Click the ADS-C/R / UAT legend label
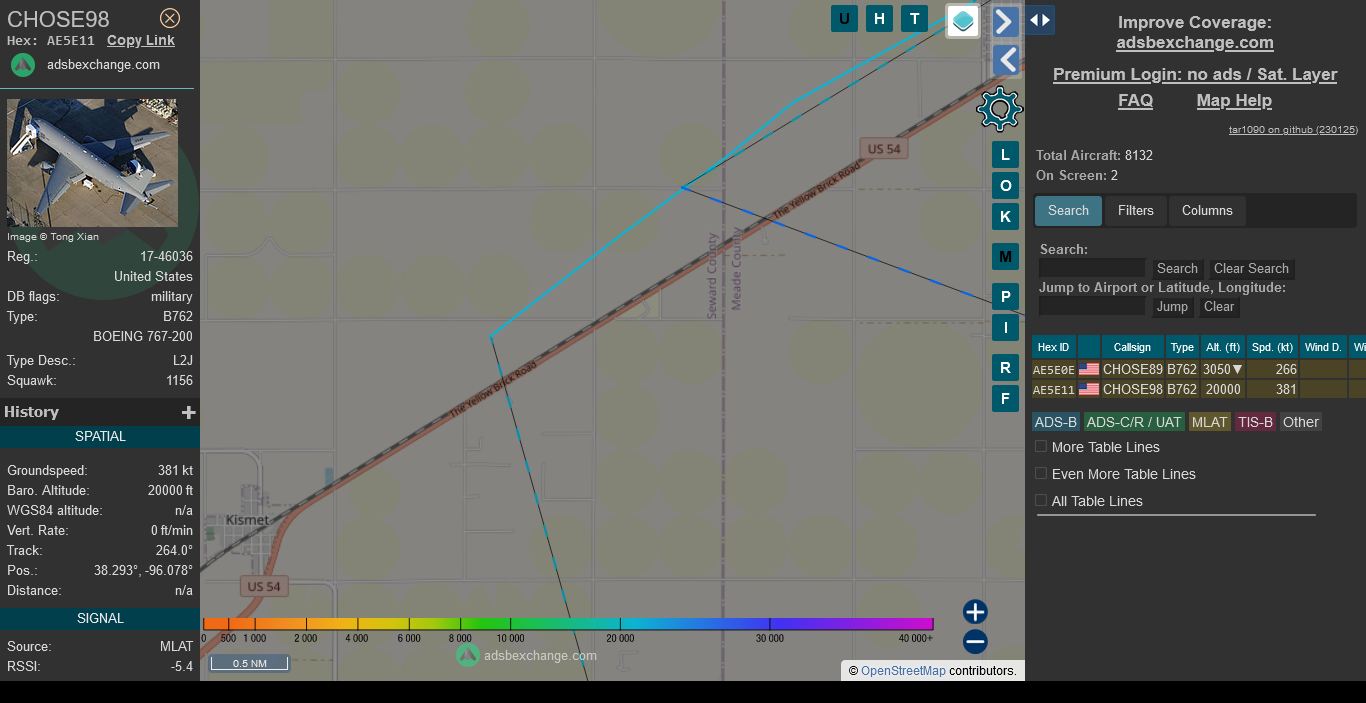The height and width of the screenshot is (703, 1366). coord(1134,422)
